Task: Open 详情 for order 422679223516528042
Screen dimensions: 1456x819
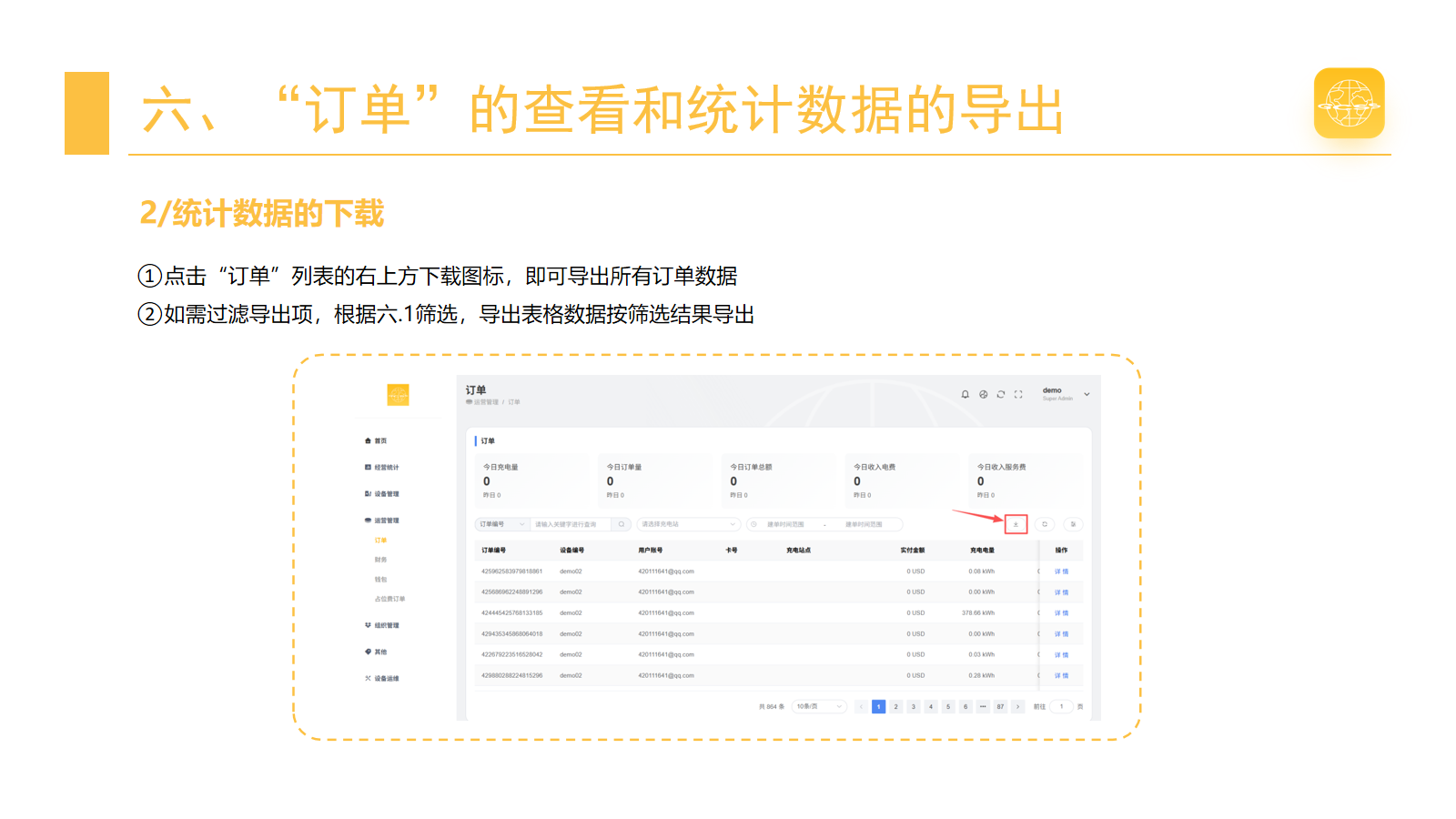Action: point(1061,655)
